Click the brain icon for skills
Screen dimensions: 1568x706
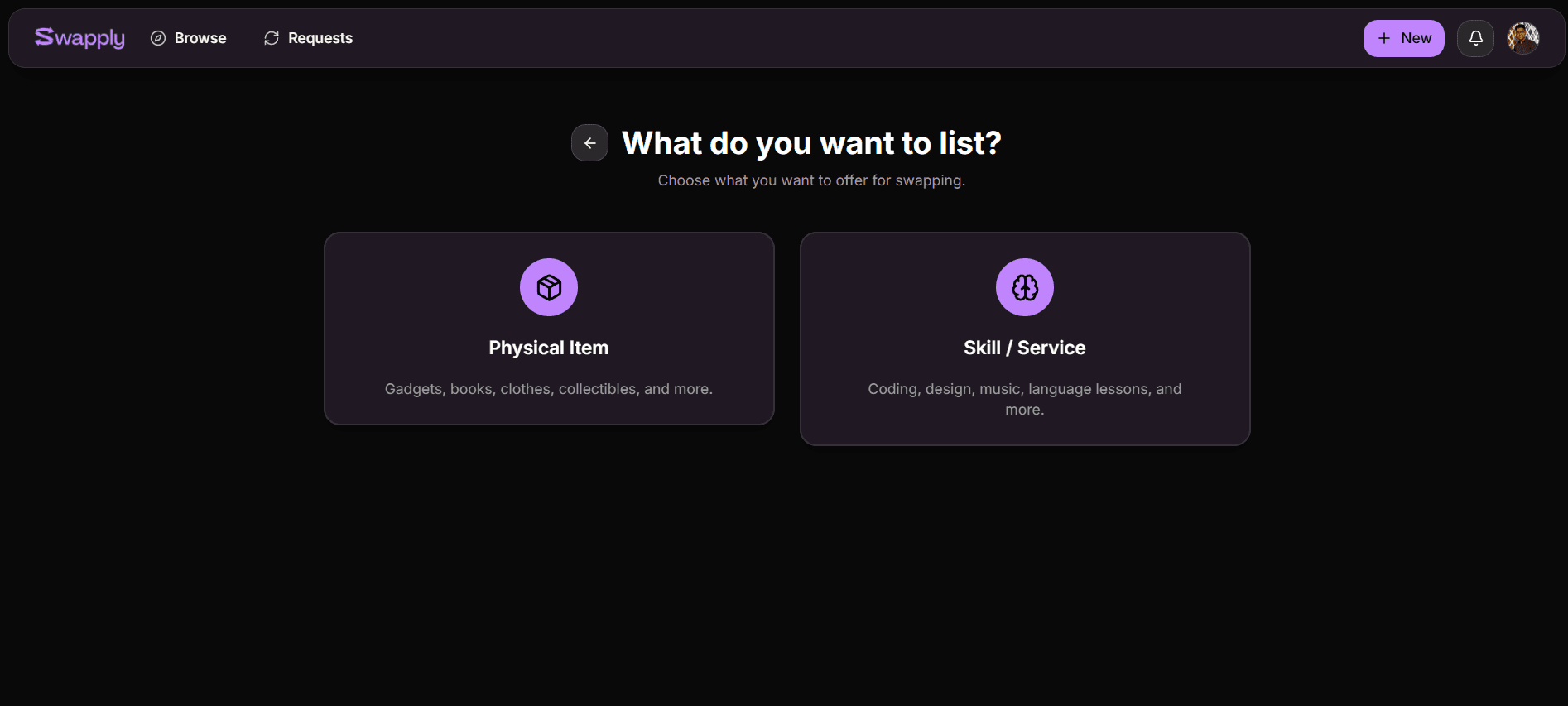click(1025, 287)
